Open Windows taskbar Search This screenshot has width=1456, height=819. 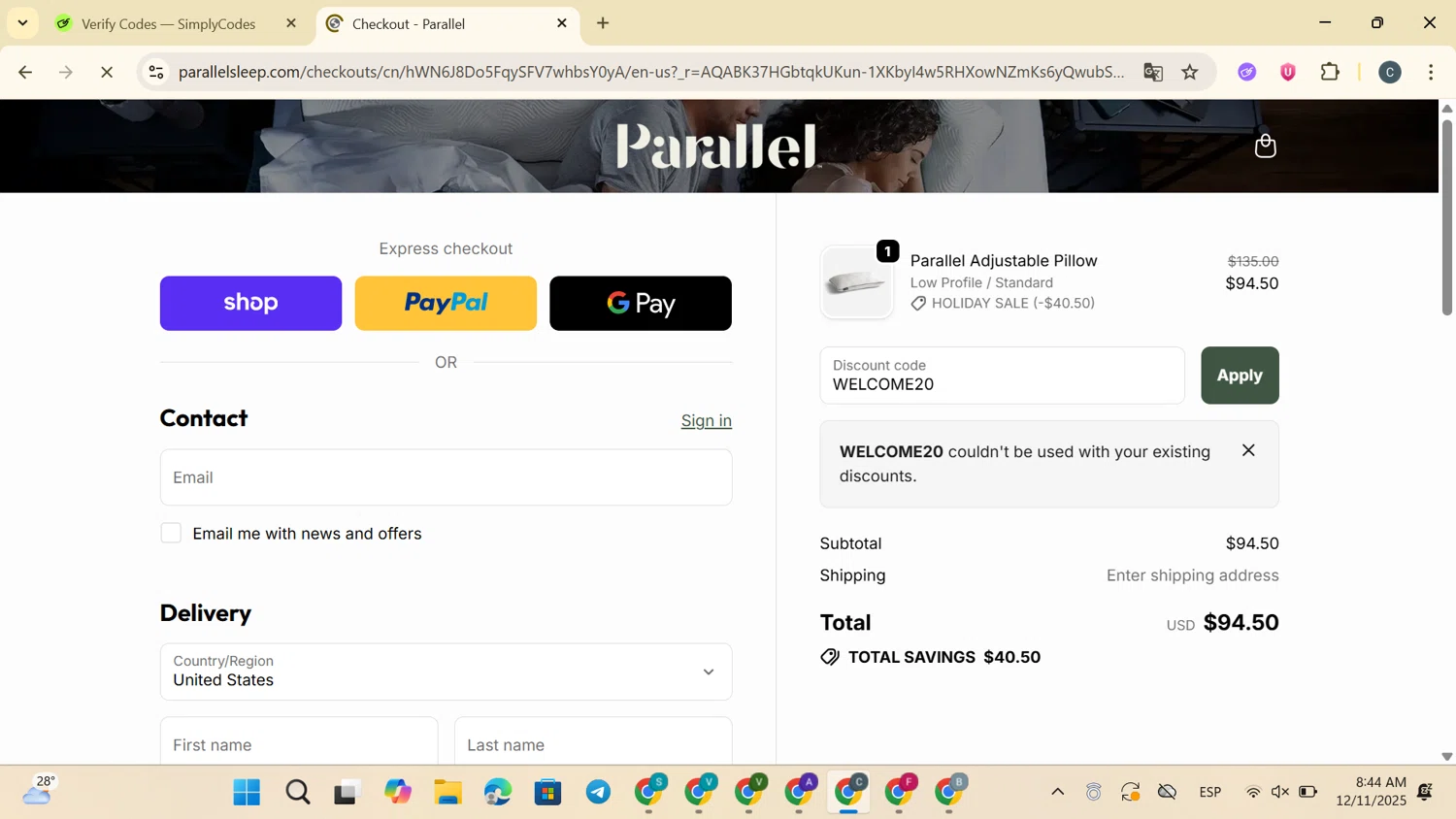[298, 793]
